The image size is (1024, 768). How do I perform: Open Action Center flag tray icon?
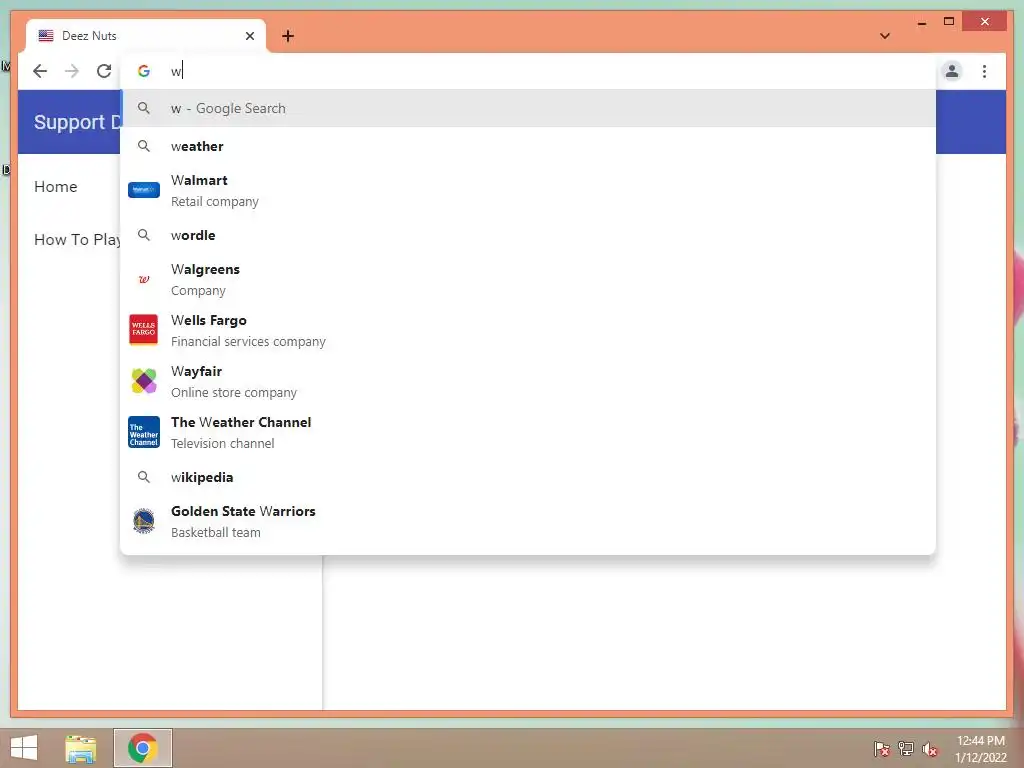point(882,749)
